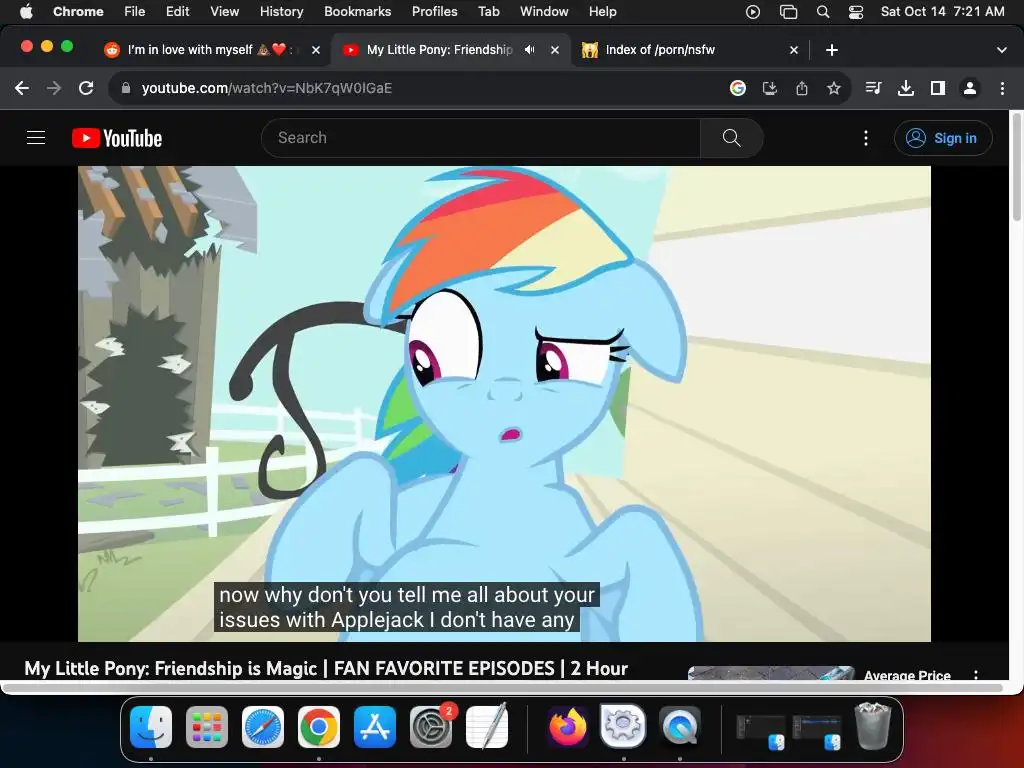Install app using the address bar icon
This screenshot has height=768, width=1024.
coord(770,88)
